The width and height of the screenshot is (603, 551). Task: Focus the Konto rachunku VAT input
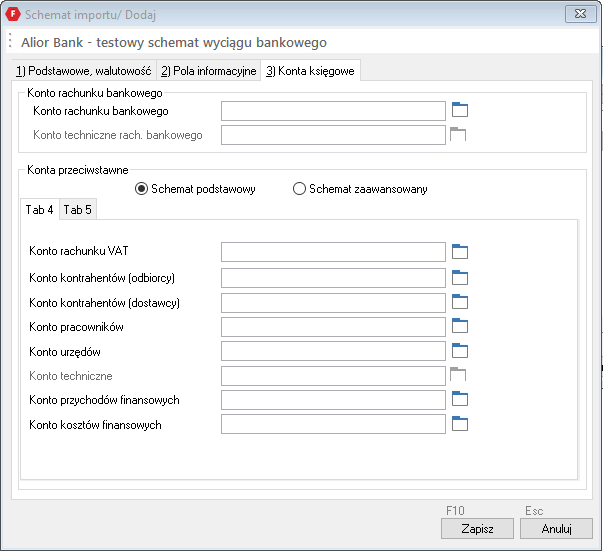coord(333,252)
